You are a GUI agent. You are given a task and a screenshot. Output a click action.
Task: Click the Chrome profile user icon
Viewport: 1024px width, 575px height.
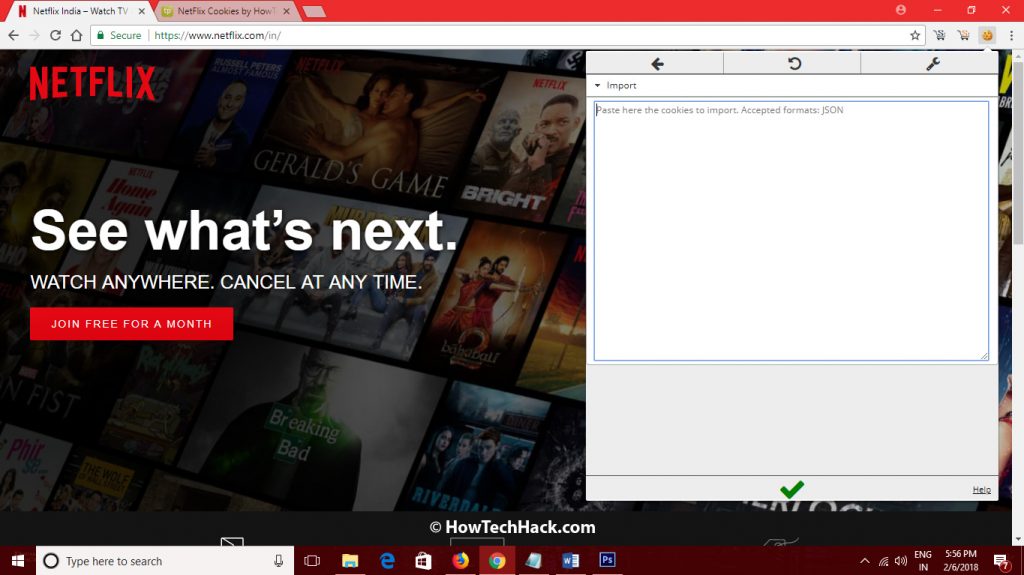click(901, 10)
